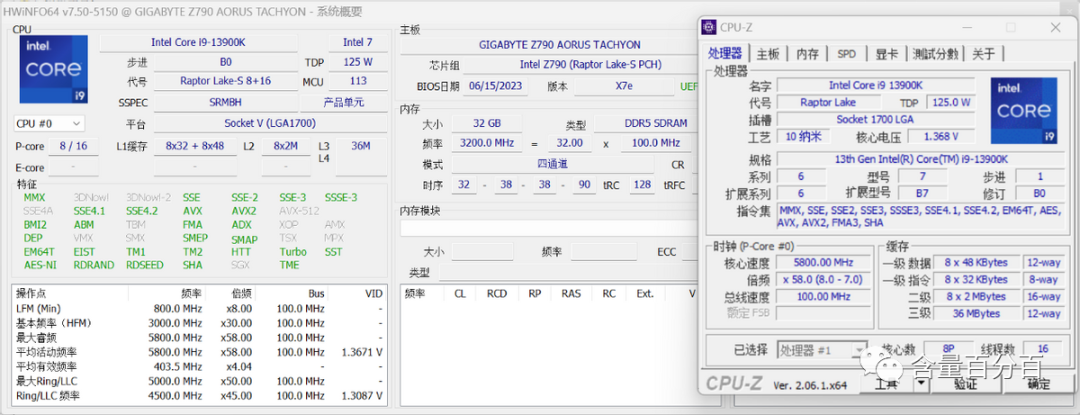Click the Intel Core i9 logo in CPU-Z

(1024, 110)
